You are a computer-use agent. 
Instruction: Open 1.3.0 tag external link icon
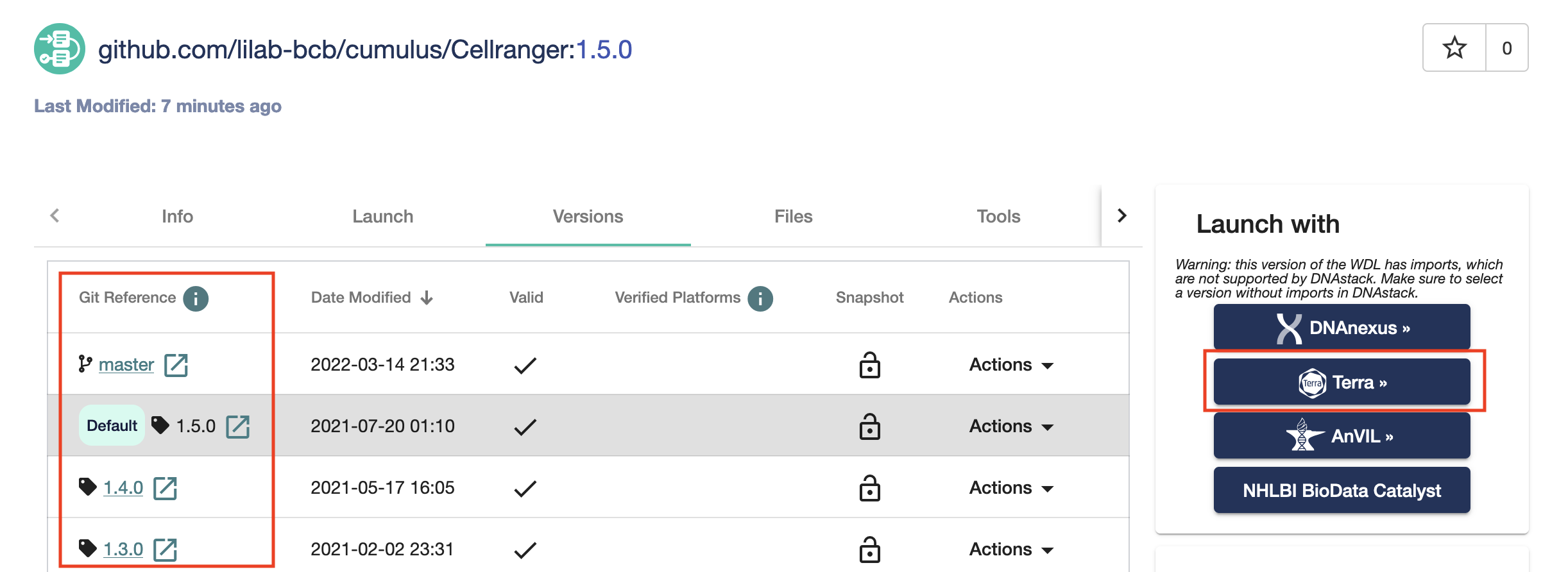[165, 550]
